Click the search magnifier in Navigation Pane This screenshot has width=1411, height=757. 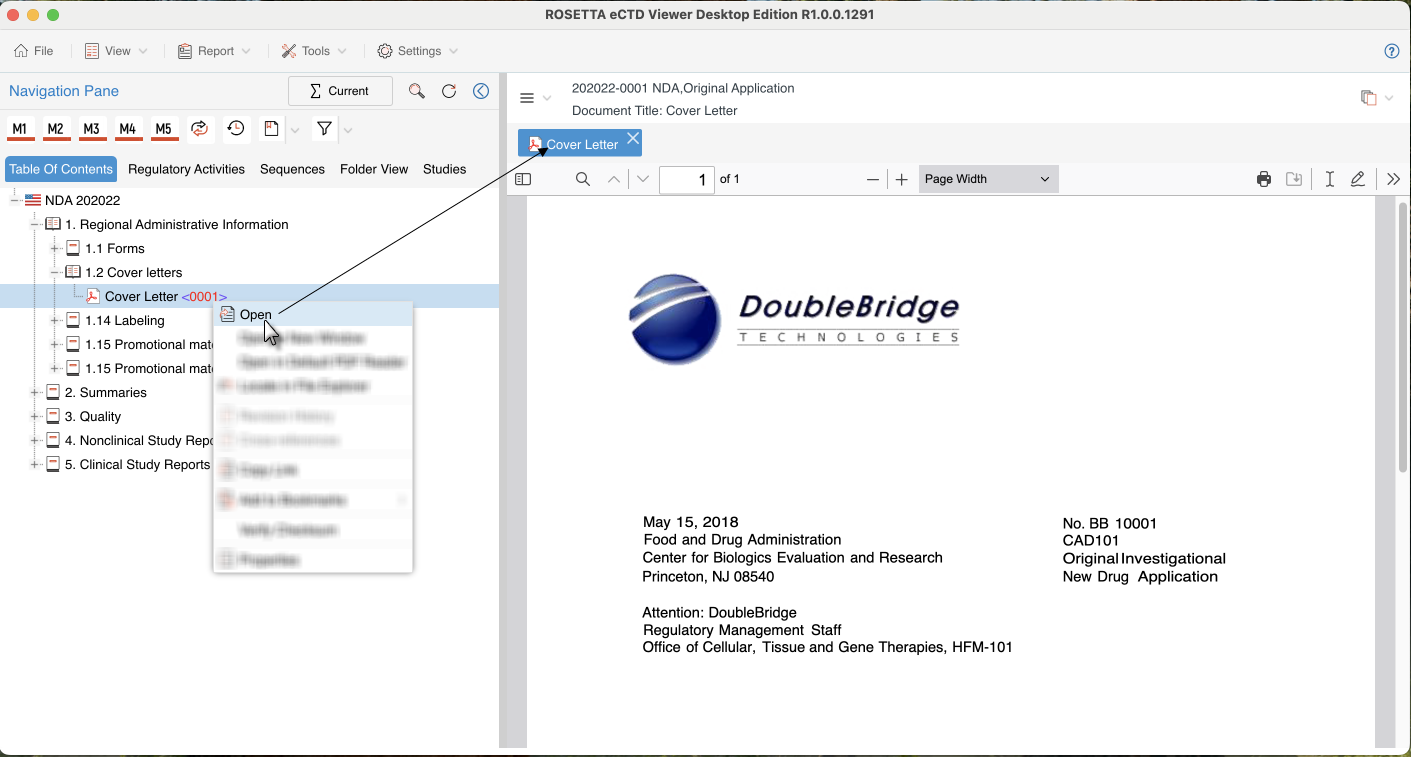(417, 91)
